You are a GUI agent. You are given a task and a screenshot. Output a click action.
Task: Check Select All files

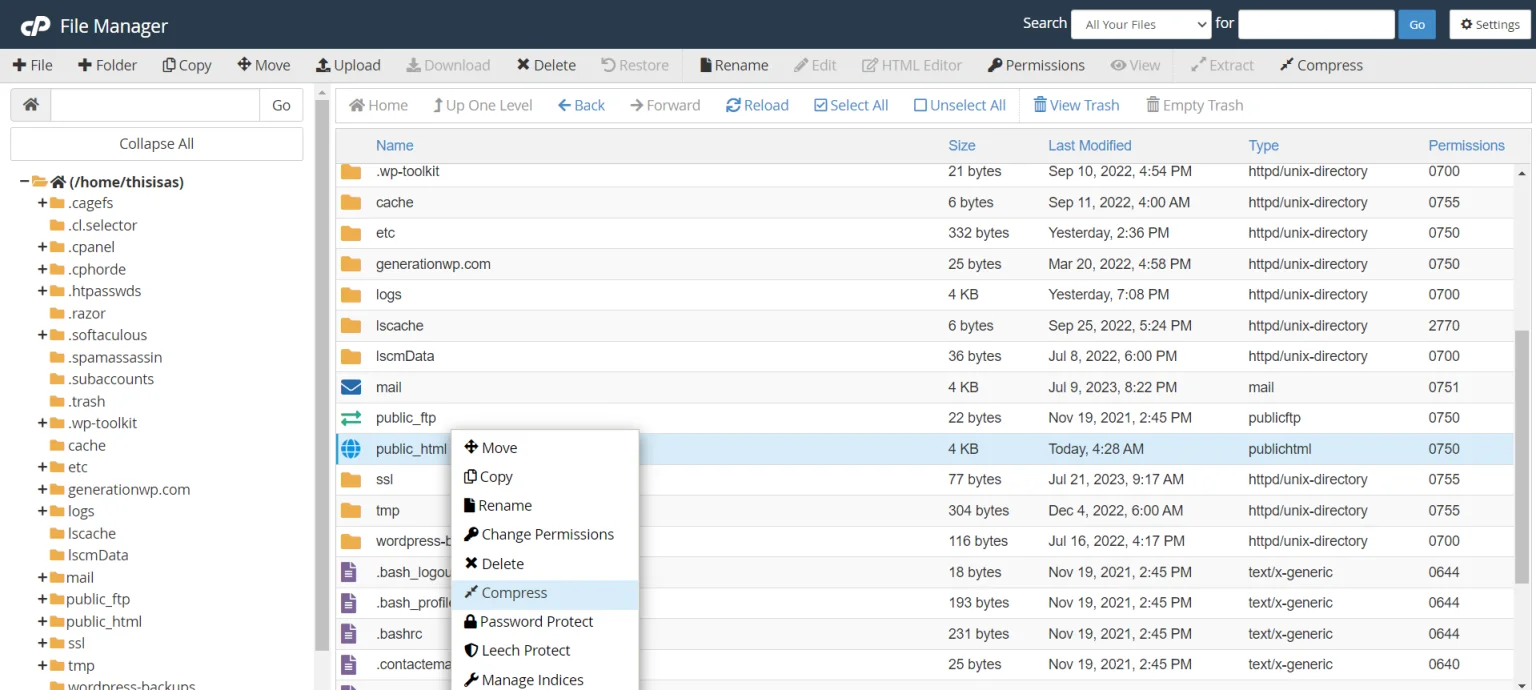pyautogui.click(x=821, y=105)
